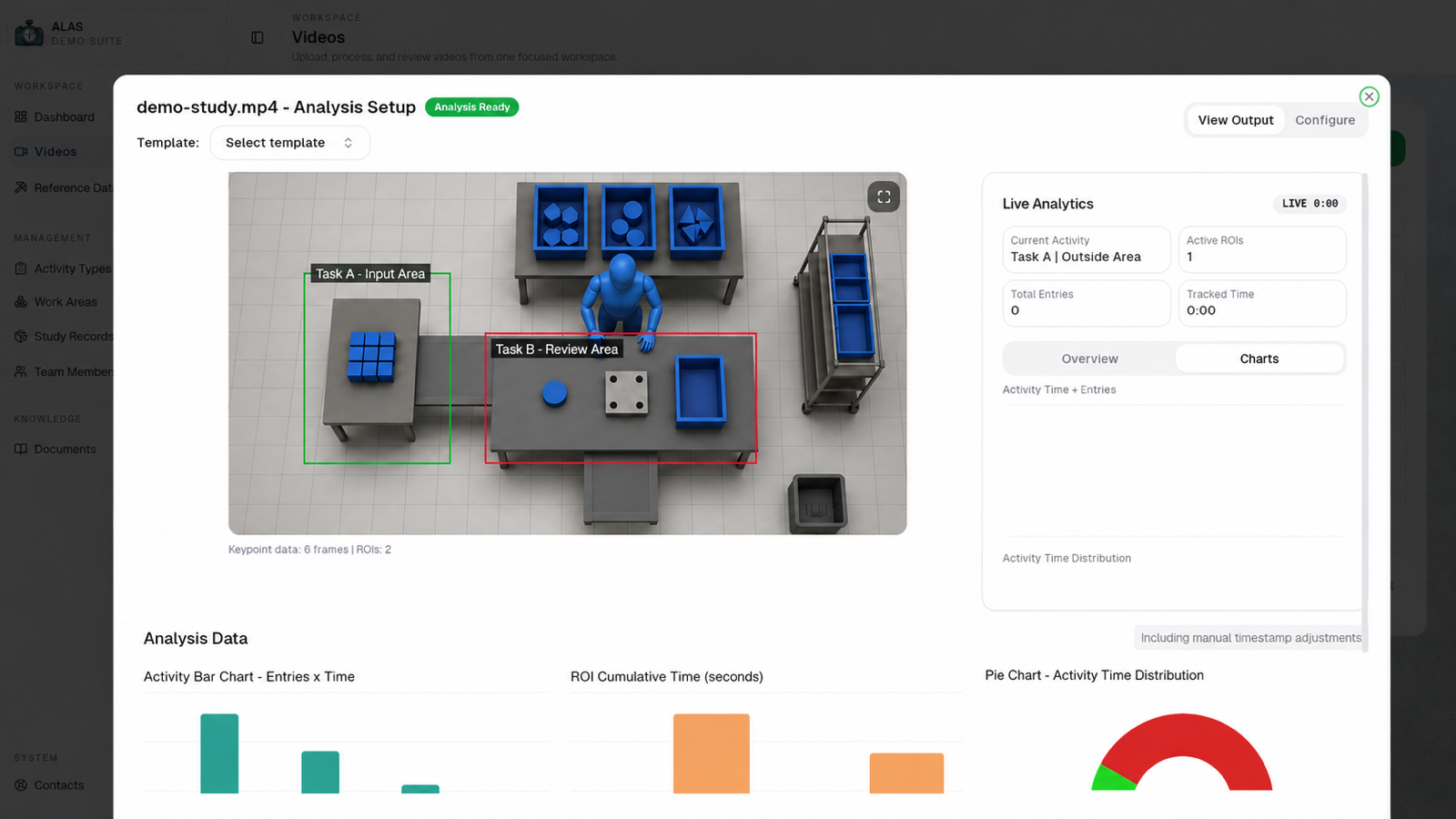The width and height of the screenshot is (1456, 819).
Task: Switch to Overview tab in Live Analytics
Action: [x=1089, y=359]
